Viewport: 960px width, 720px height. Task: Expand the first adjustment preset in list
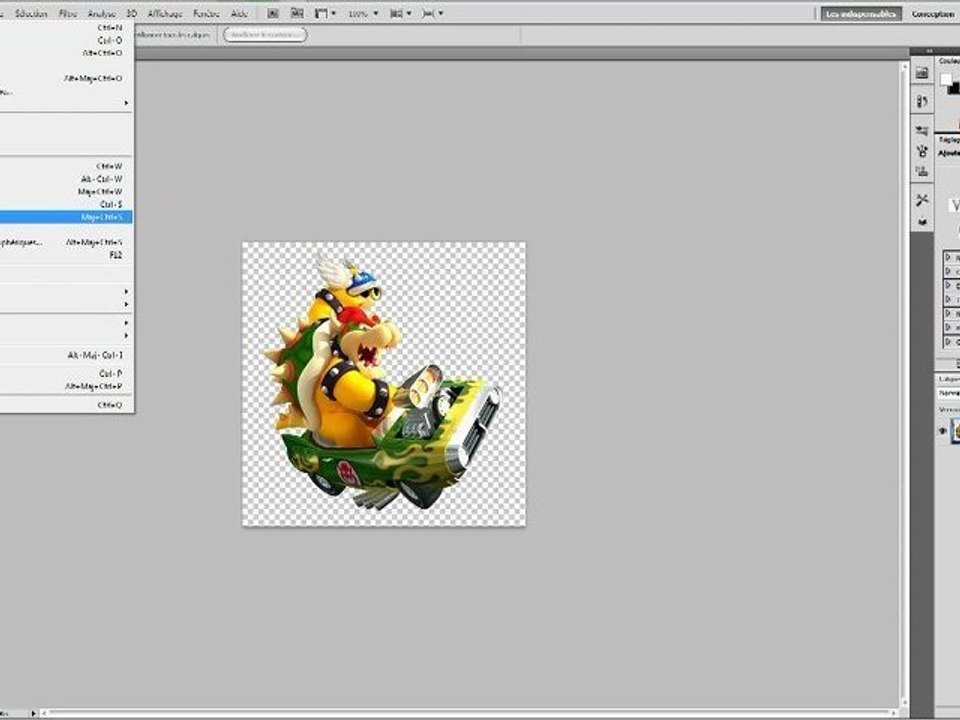(x=948, y=258)
